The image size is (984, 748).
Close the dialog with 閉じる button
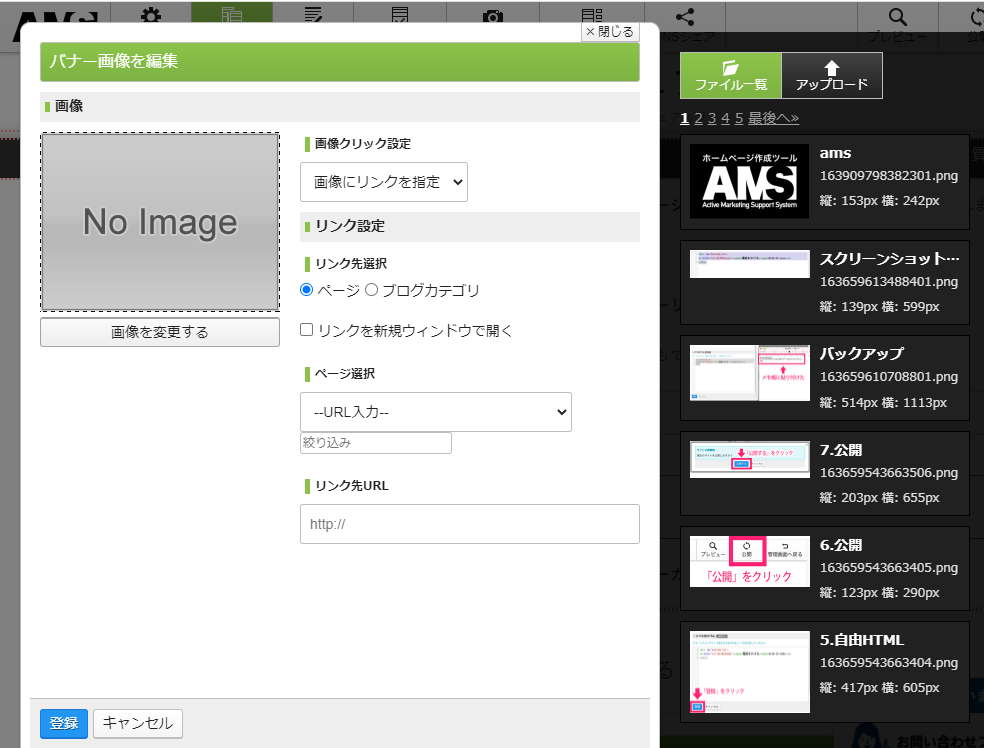point(610,31)
